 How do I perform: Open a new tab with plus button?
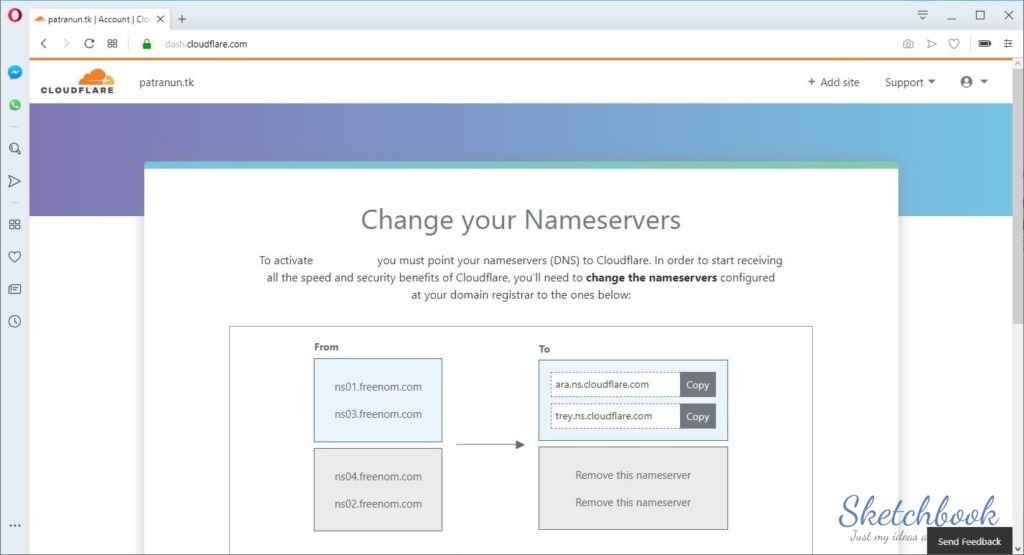(x=182, y=19)
